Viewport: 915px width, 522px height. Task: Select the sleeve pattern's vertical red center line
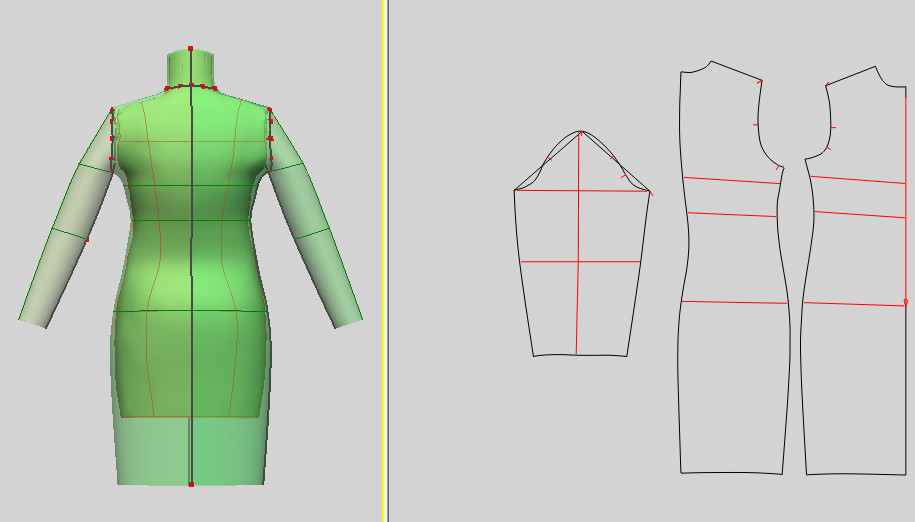coord(578,243)
